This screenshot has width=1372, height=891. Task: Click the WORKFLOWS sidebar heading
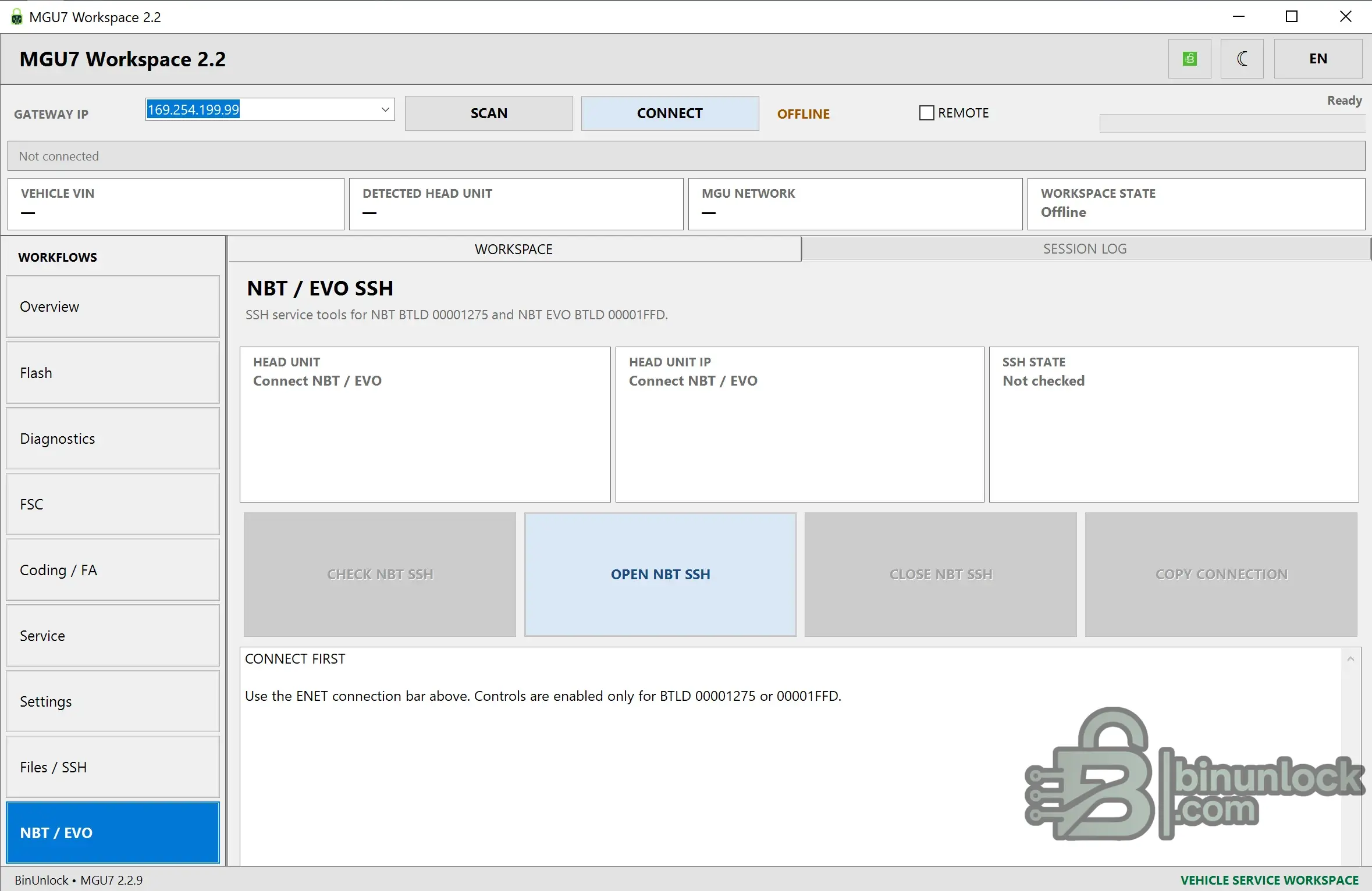point(58,257)
